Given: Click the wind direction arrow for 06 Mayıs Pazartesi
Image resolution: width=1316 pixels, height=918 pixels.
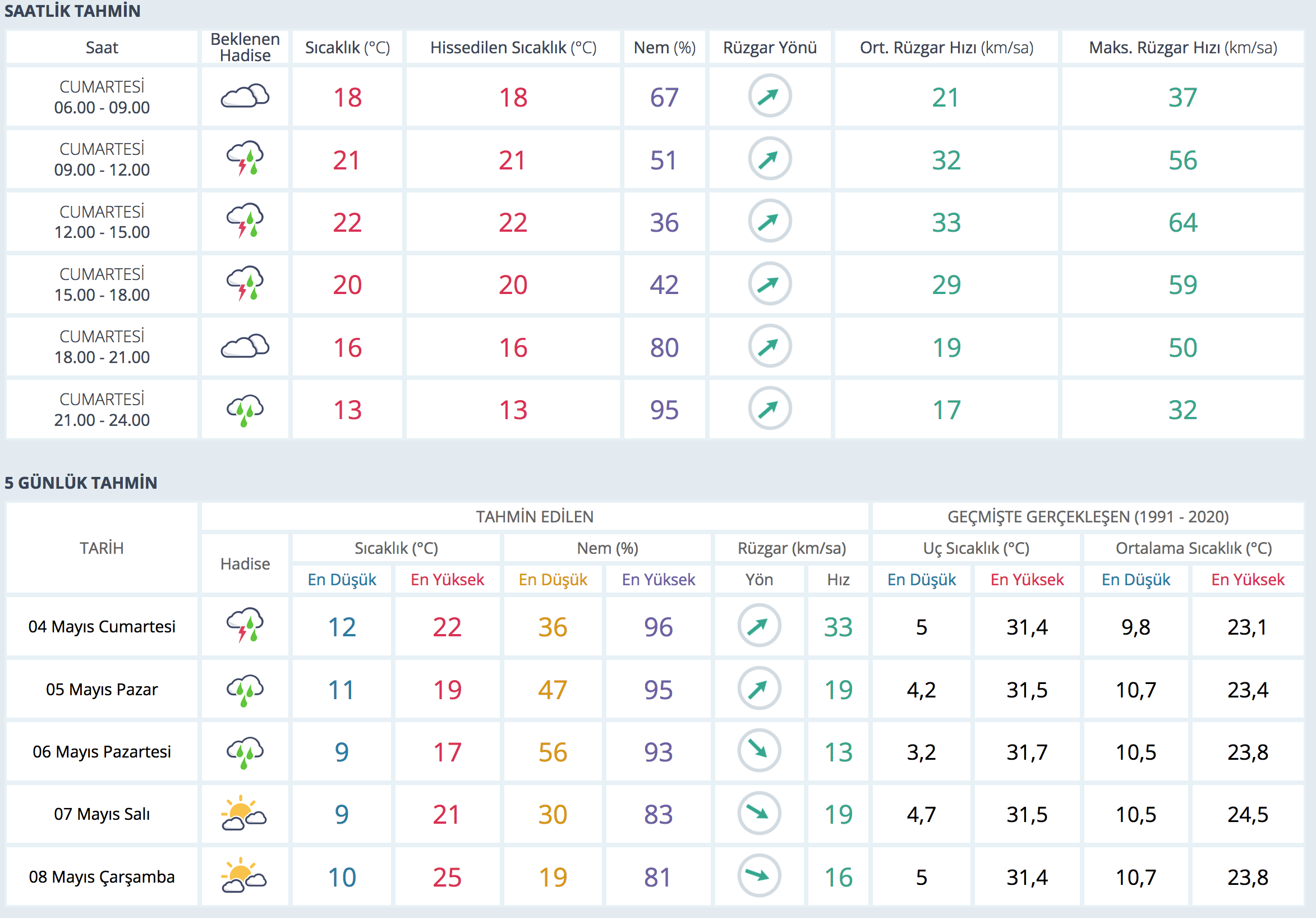Looking at the screenshot, I should pos(758,751).
